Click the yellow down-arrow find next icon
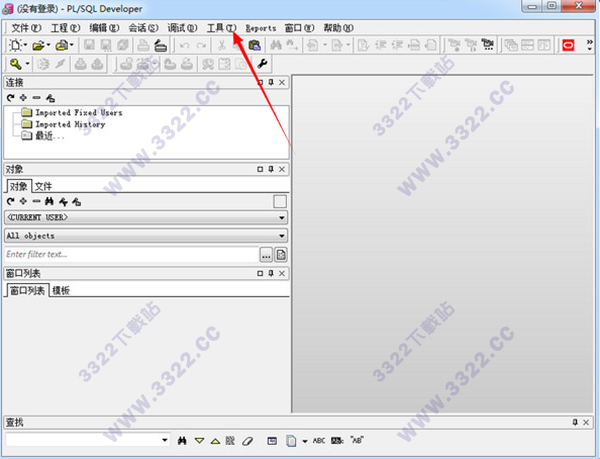The image size is (600, 459). (x=199, y=441)
